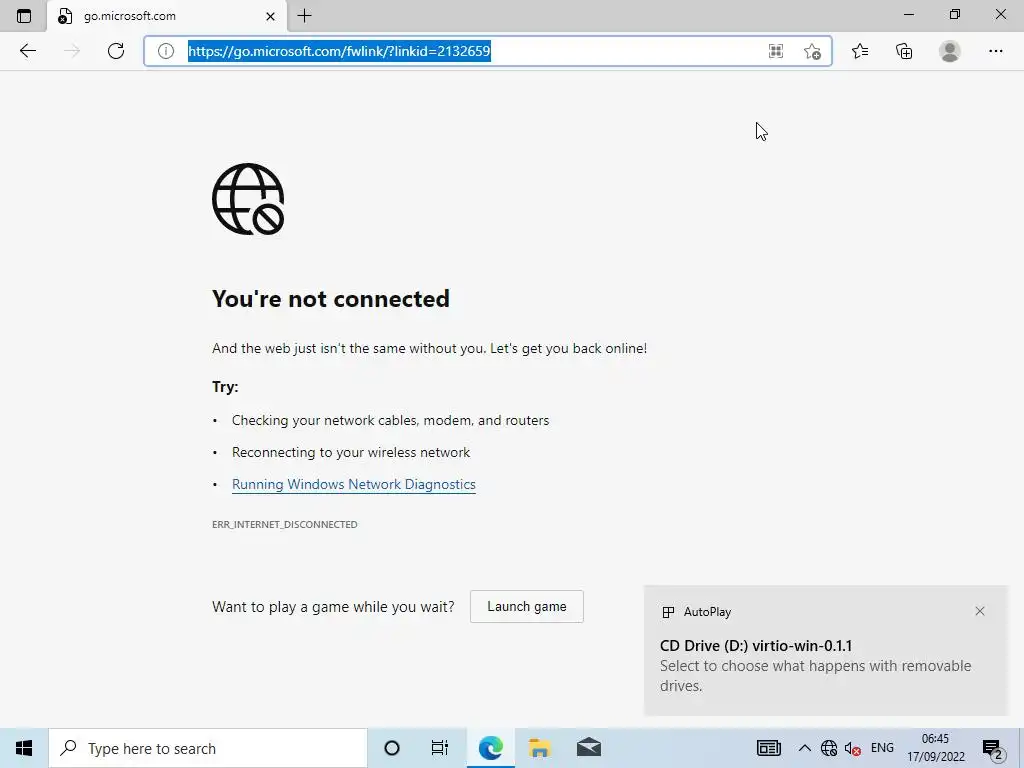This screenshot has height=768, width=1024.
Task: Open File Explorer from taskbar
Action: pyautogui.click(x=539, y=748)
